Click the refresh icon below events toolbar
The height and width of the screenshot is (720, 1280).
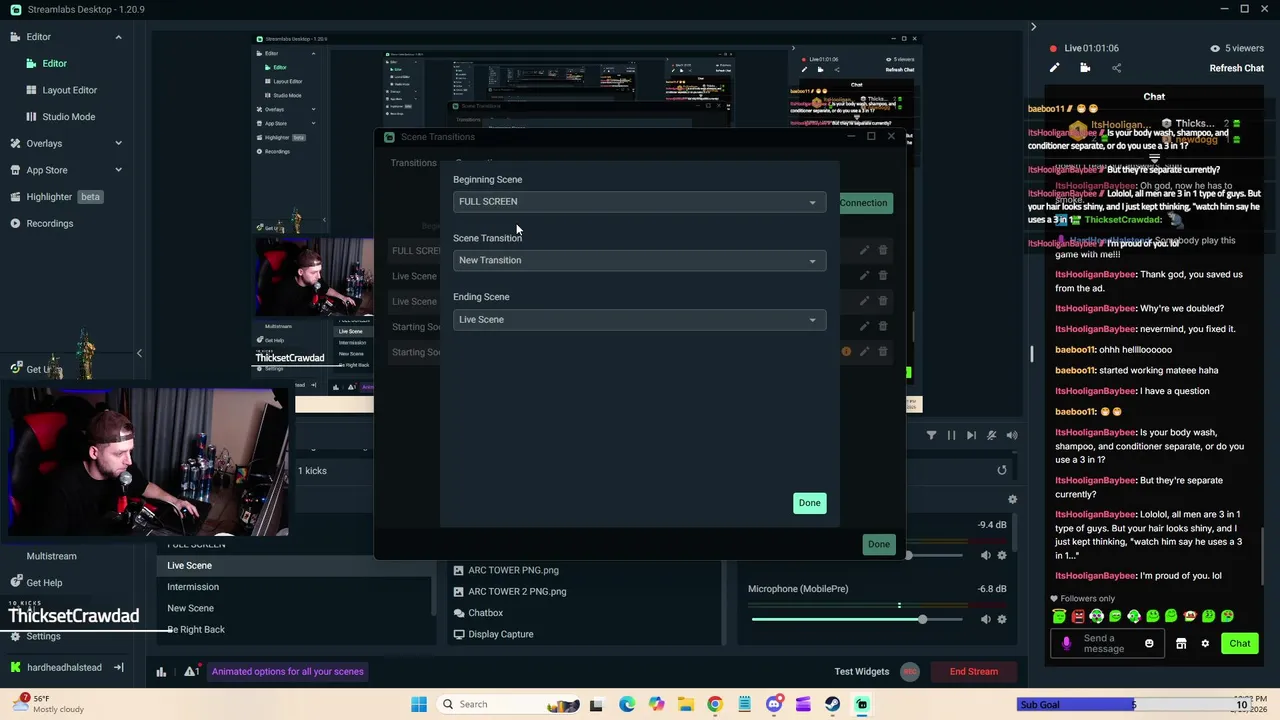pyautogui.click(x=1002, y=470)
